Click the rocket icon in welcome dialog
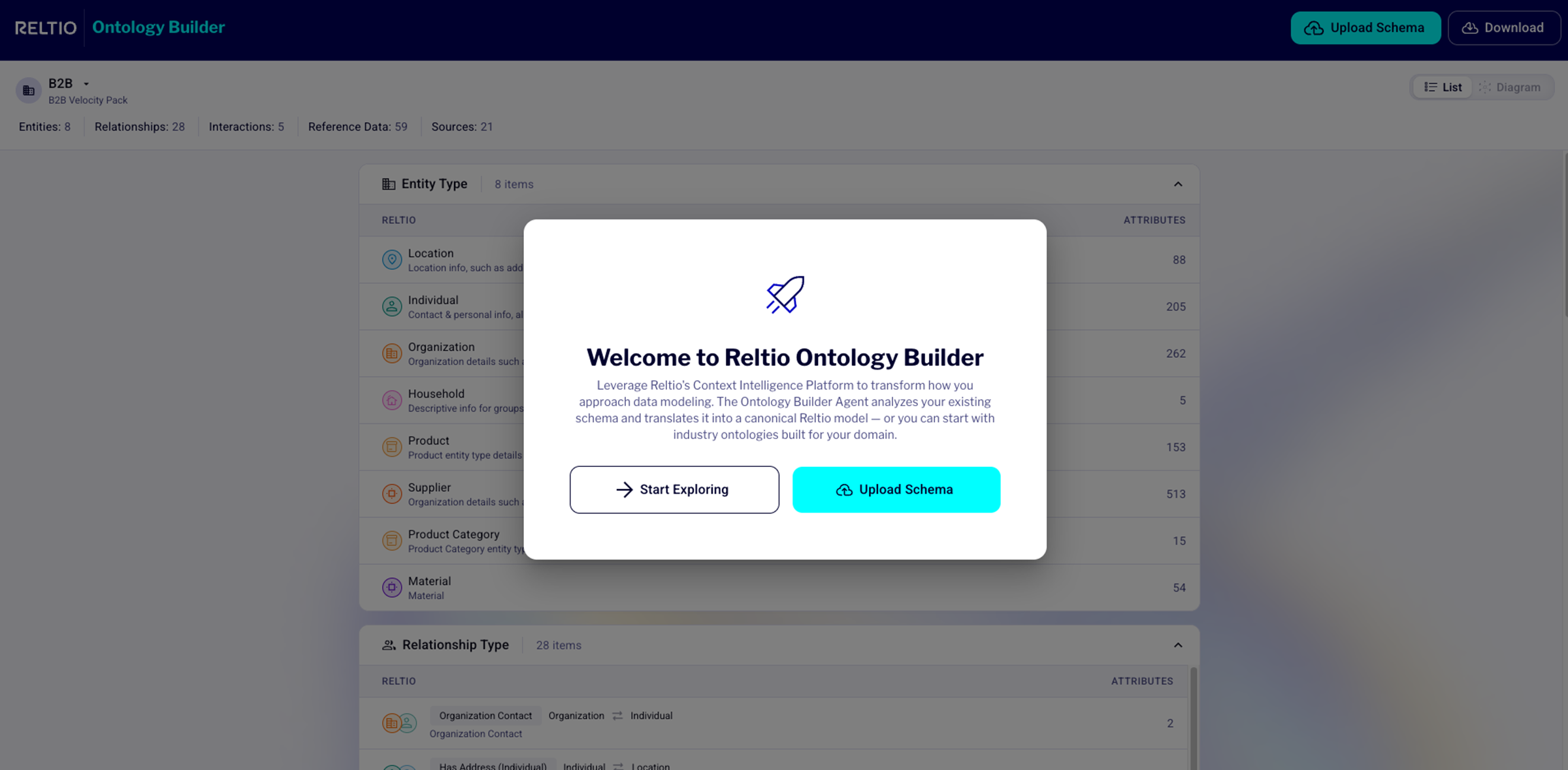 pyautogui.click(x=785, y=295)
